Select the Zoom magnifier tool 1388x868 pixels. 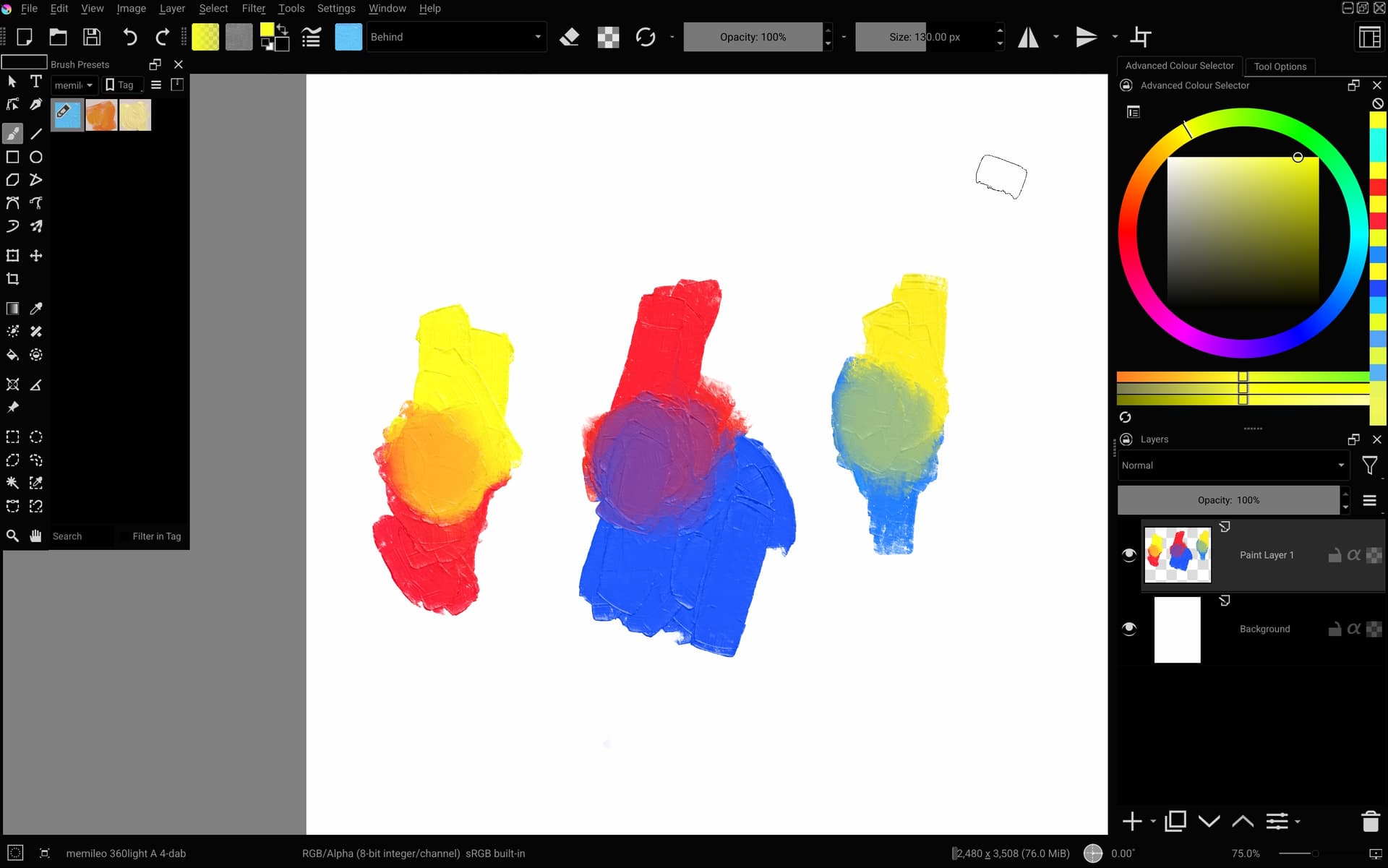point(12,536)
